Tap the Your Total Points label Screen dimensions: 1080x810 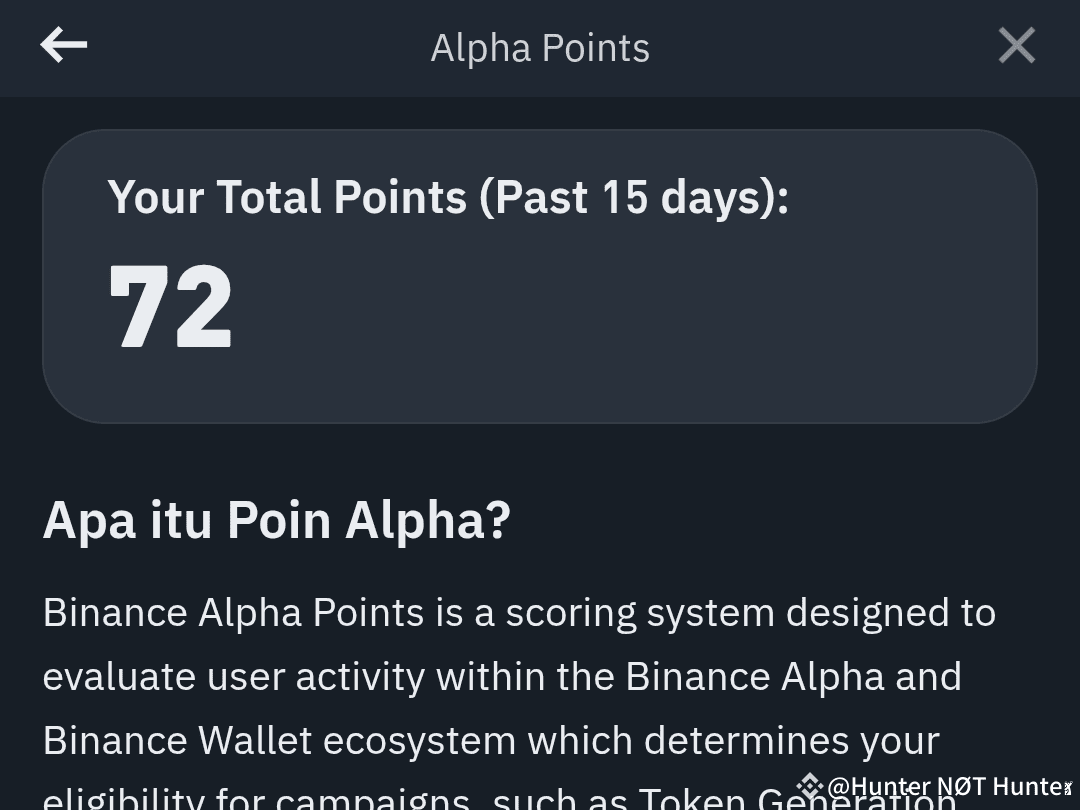click(448, 197)
